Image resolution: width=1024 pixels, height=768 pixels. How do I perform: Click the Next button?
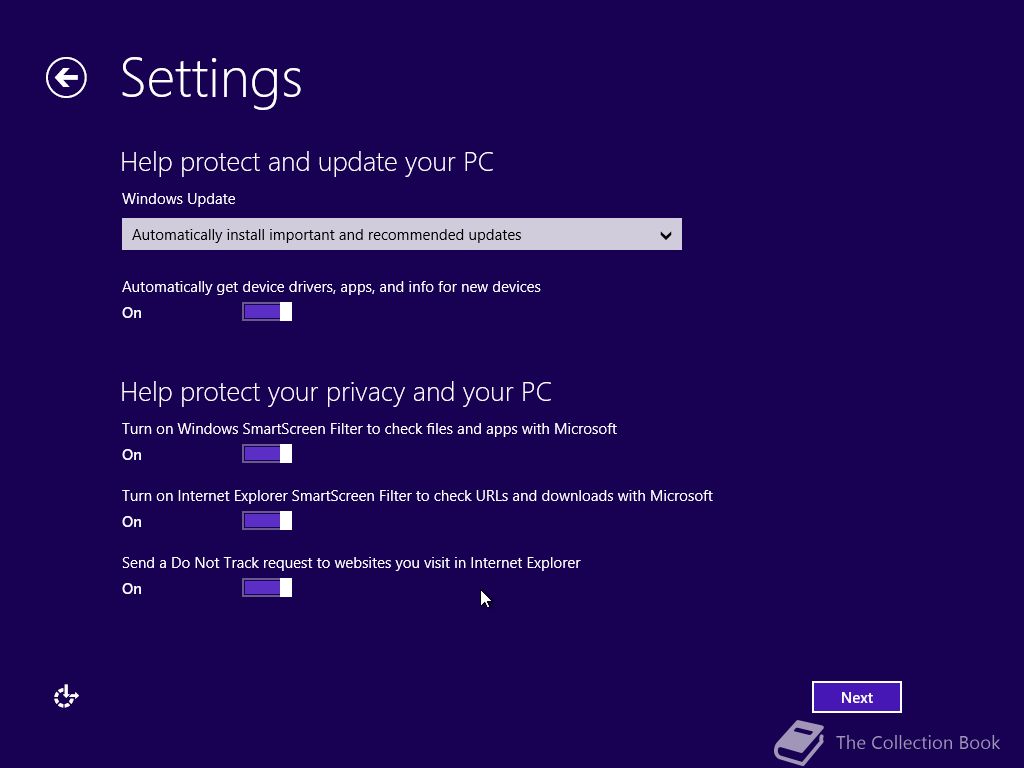pos(856,697)
